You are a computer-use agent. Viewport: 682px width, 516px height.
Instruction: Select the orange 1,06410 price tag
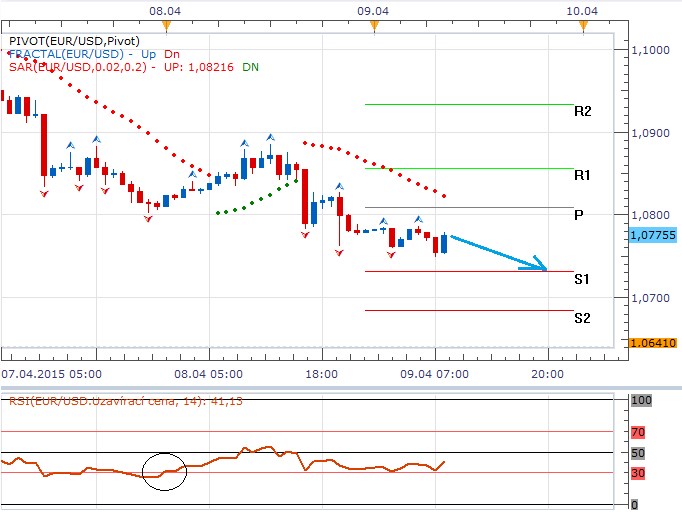(x=654, y=342)
